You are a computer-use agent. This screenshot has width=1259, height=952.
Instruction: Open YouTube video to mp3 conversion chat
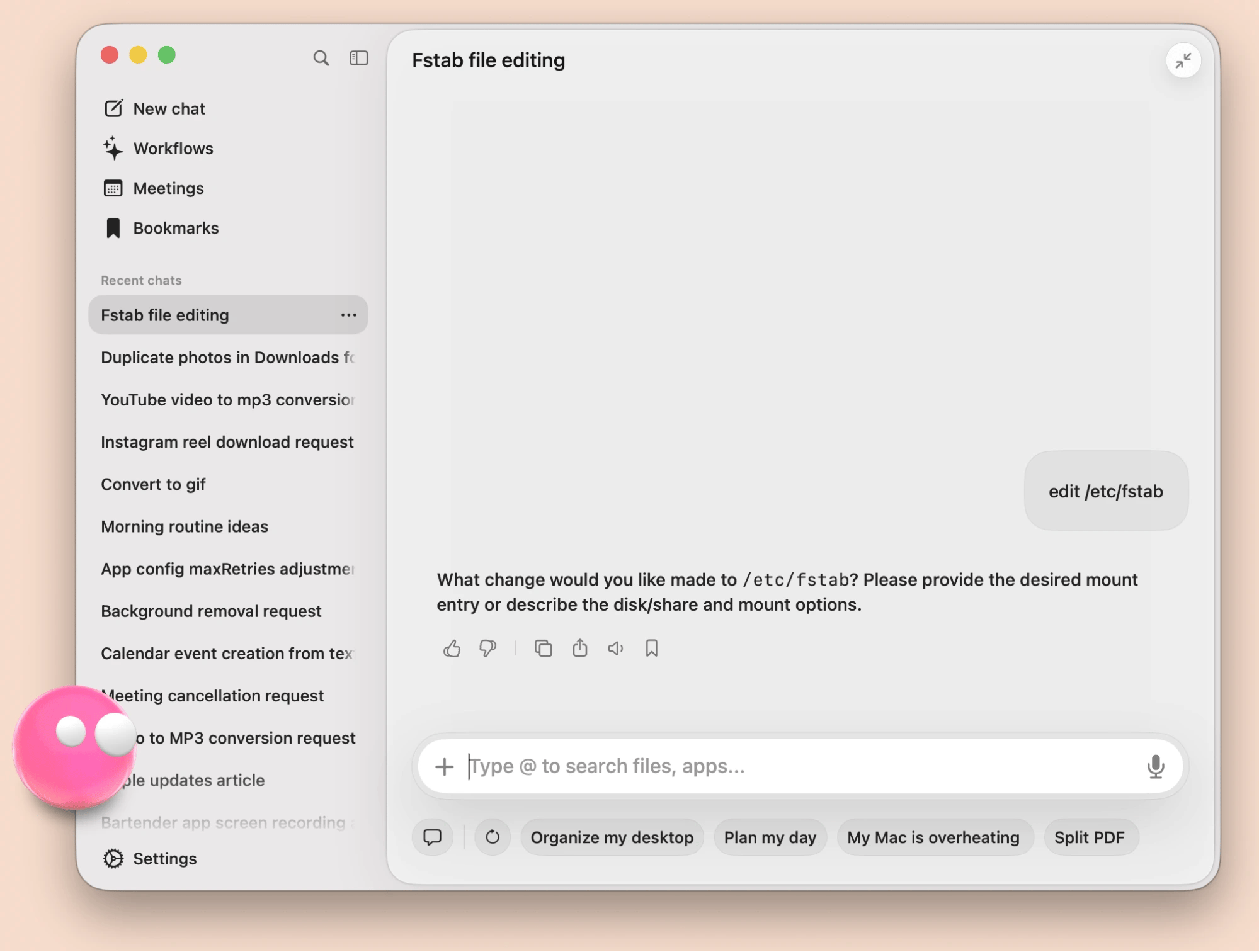click(228, 399)
